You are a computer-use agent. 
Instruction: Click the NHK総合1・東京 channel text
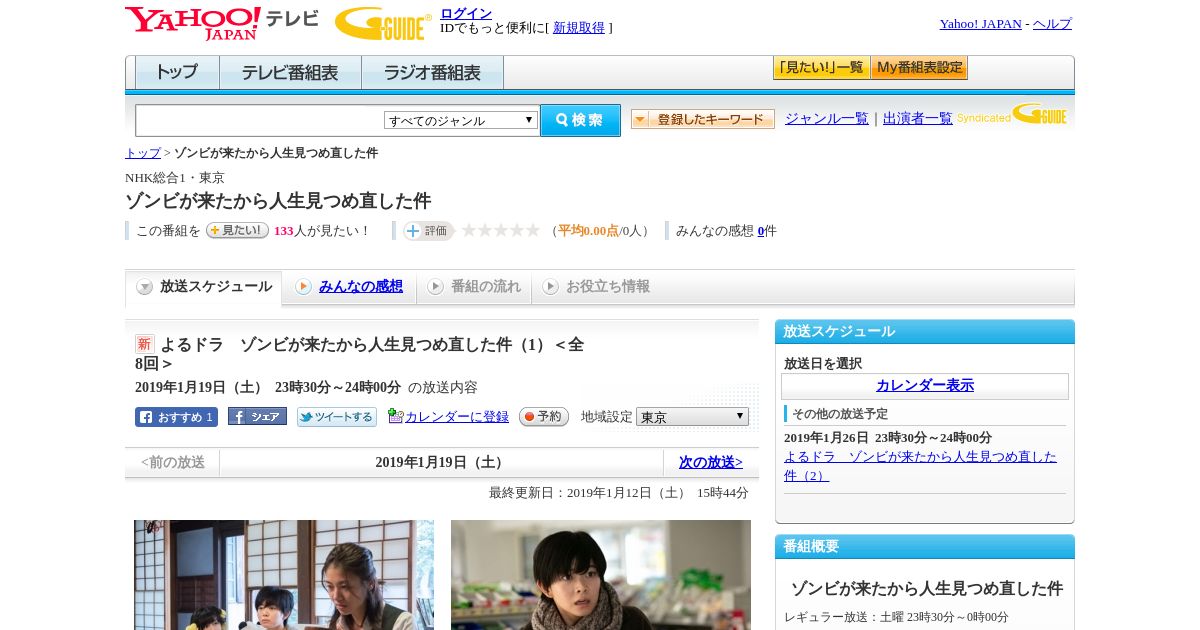(x=175, y=177)
